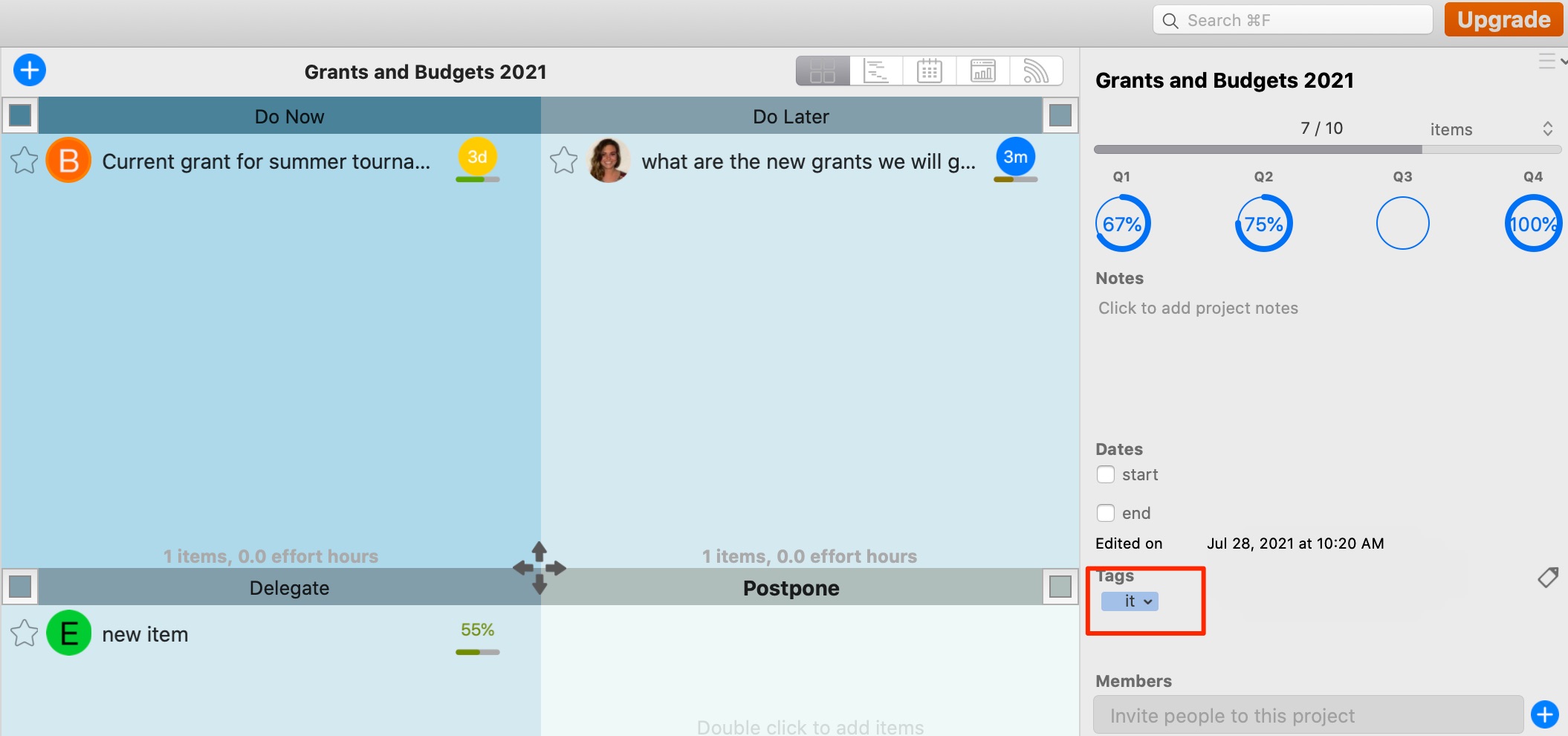The width and height of the screenshot is (1568, 736).
Task: Click the Do Later quadrant header
Action: click(x=790, y=116)
